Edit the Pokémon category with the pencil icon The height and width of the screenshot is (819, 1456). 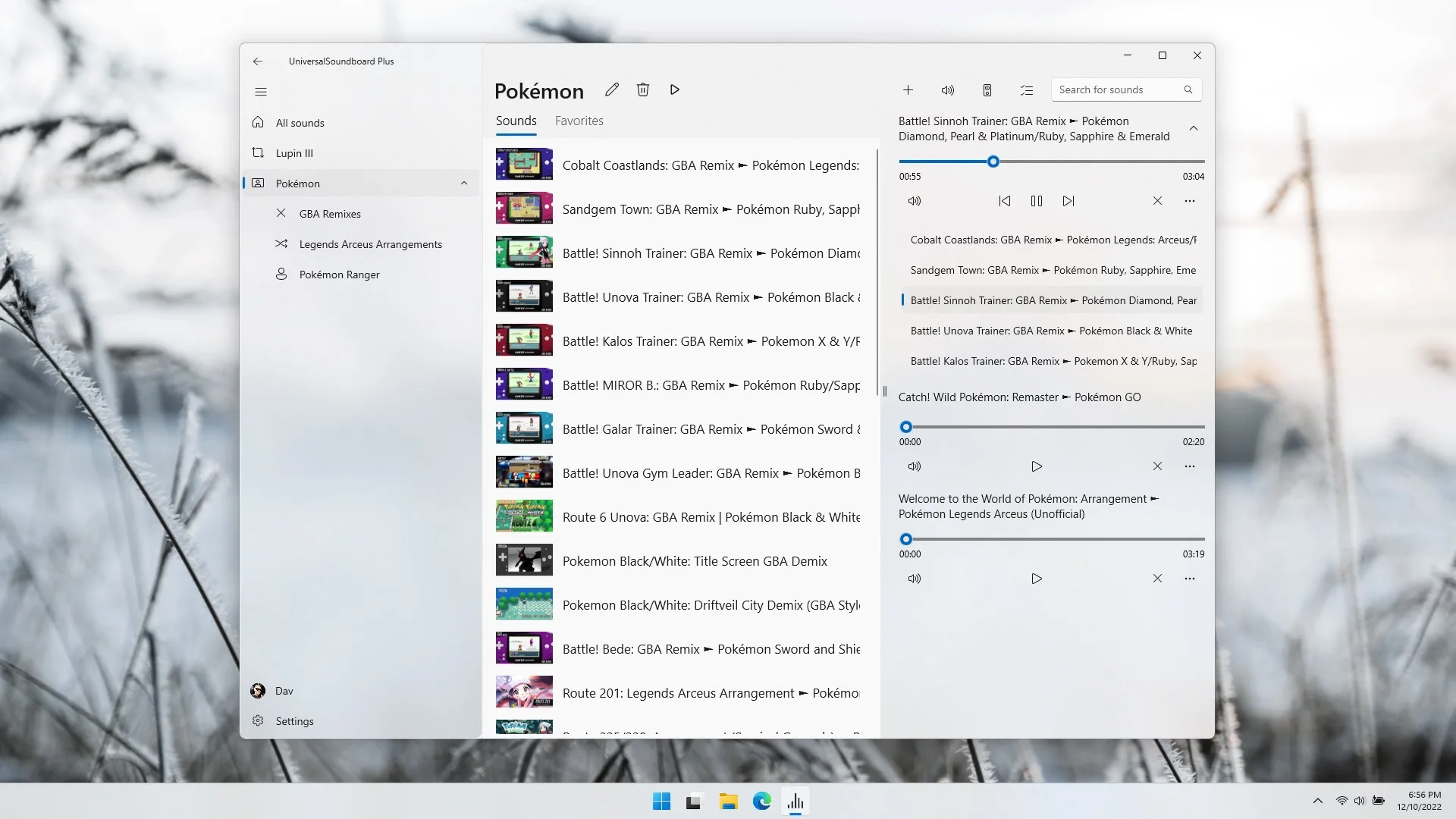click(612, 89)
